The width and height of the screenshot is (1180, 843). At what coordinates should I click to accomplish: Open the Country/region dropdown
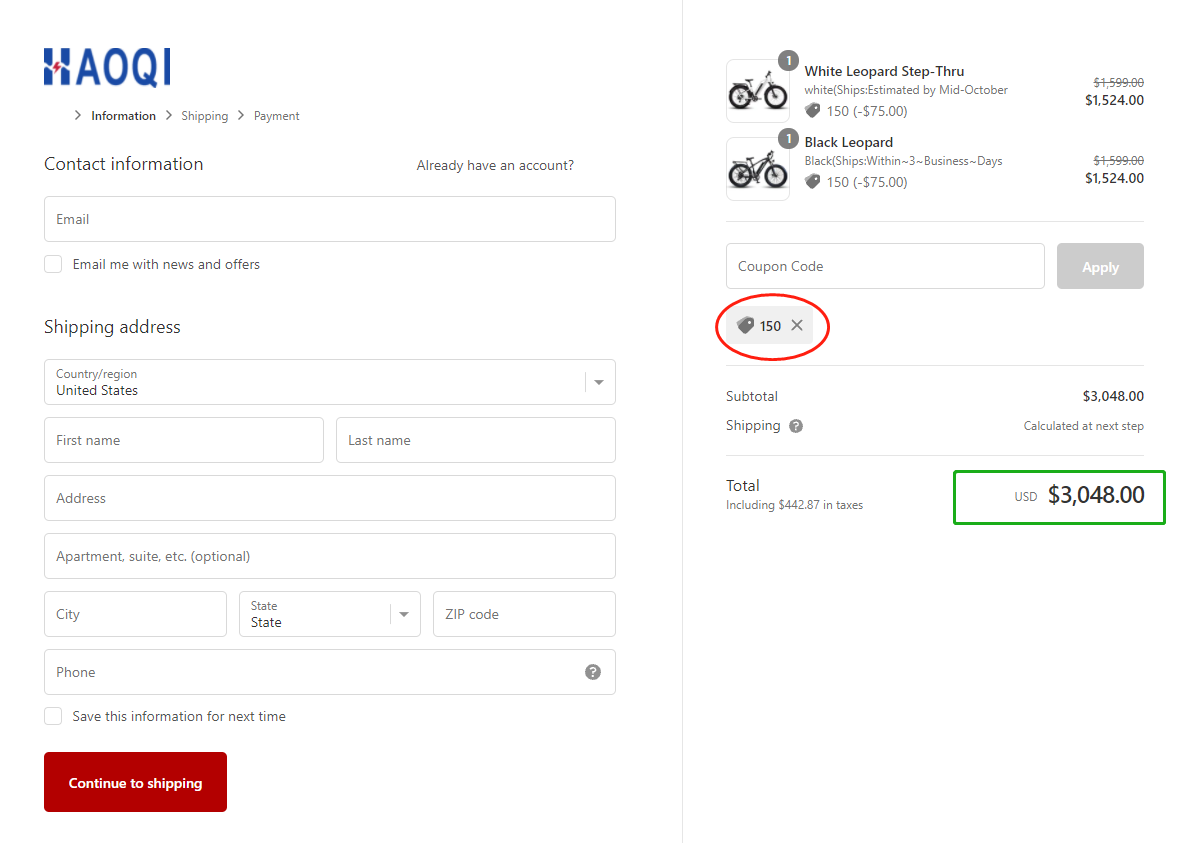tap(329, 382)
